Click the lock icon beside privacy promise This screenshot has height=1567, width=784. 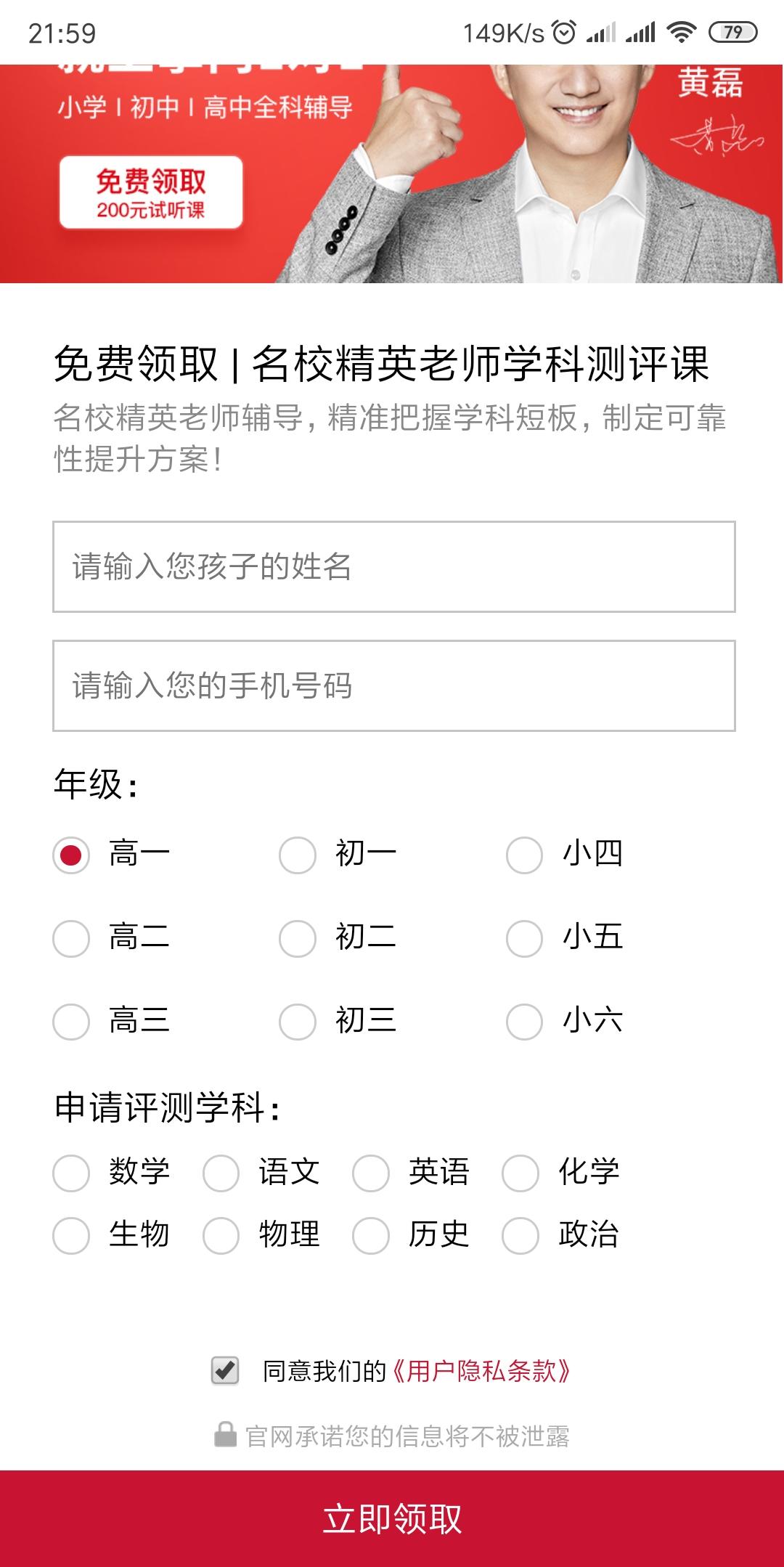225,1435
